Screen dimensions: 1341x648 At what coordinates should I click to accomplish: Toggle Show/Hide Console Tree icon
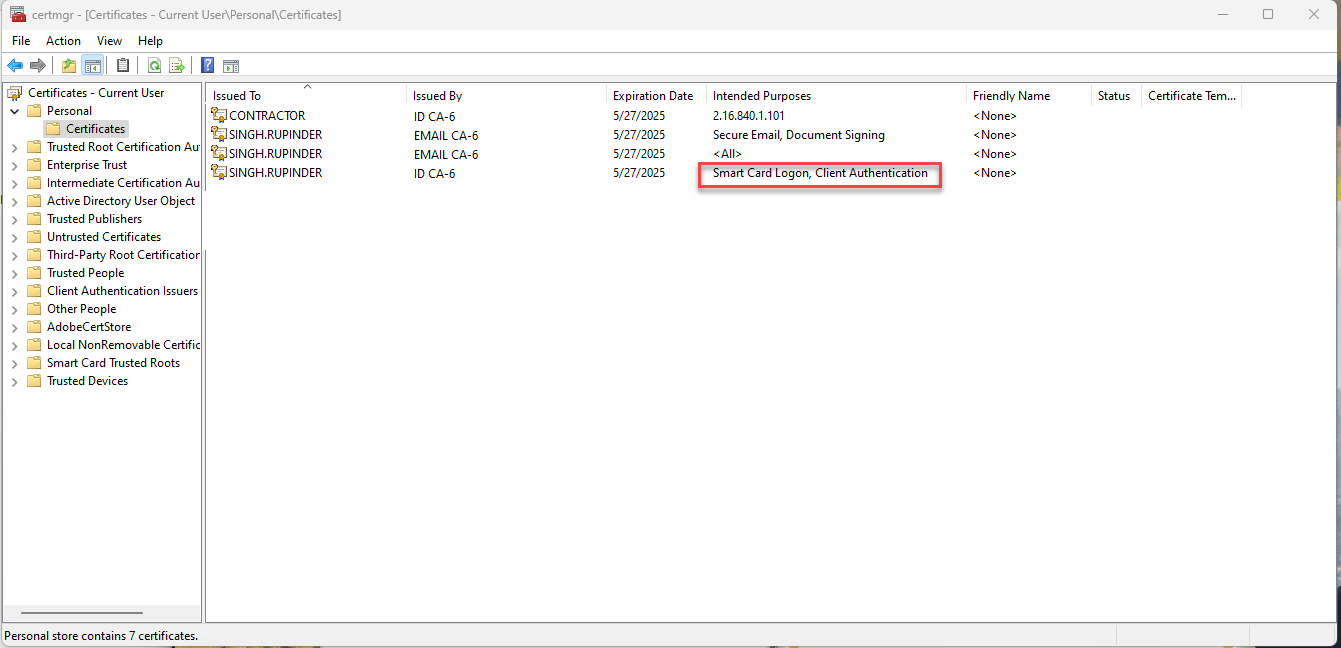[92, 66]
